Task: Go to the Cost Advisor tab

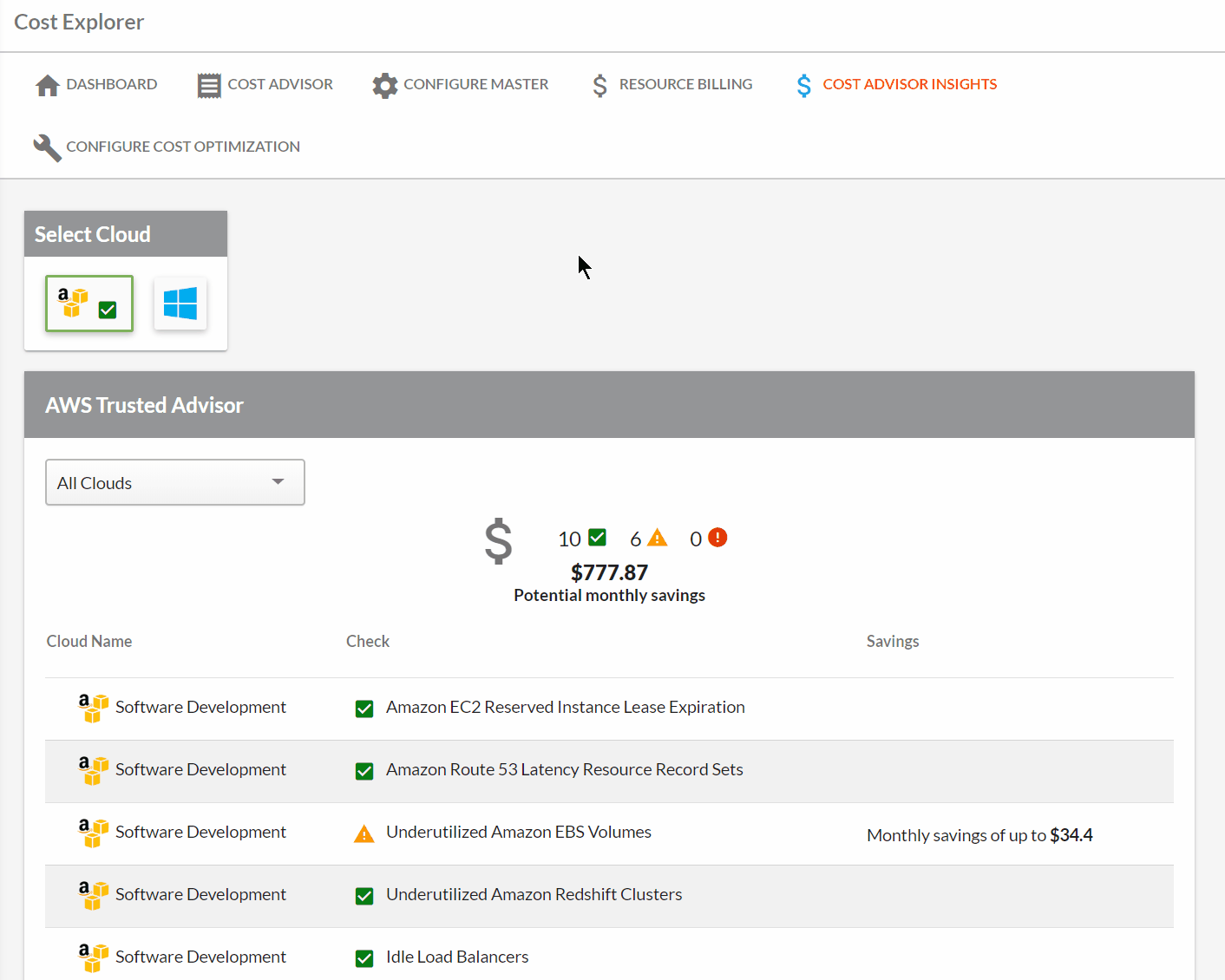Action: click(x=265, y=85)
